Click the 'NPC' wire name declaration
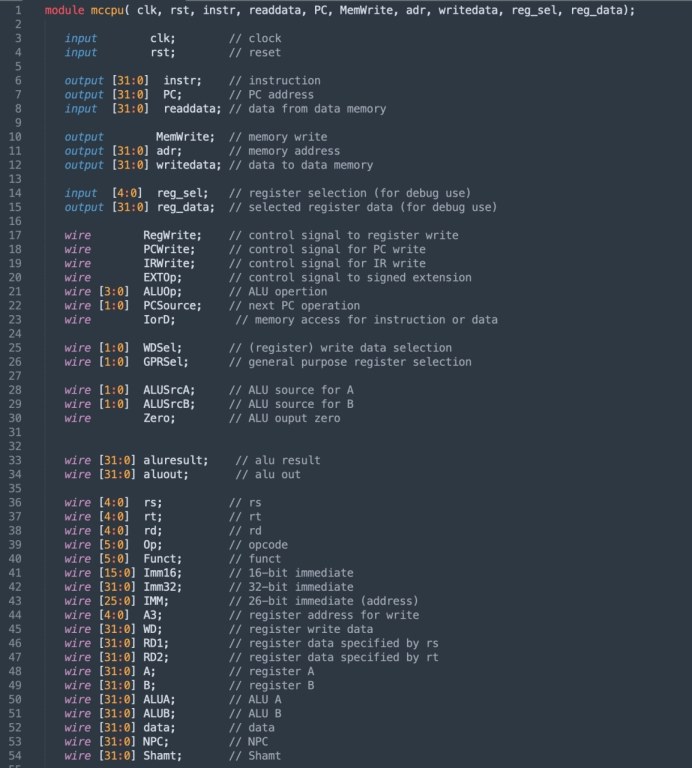Screen dimensions: 692x768 point(154,741)
